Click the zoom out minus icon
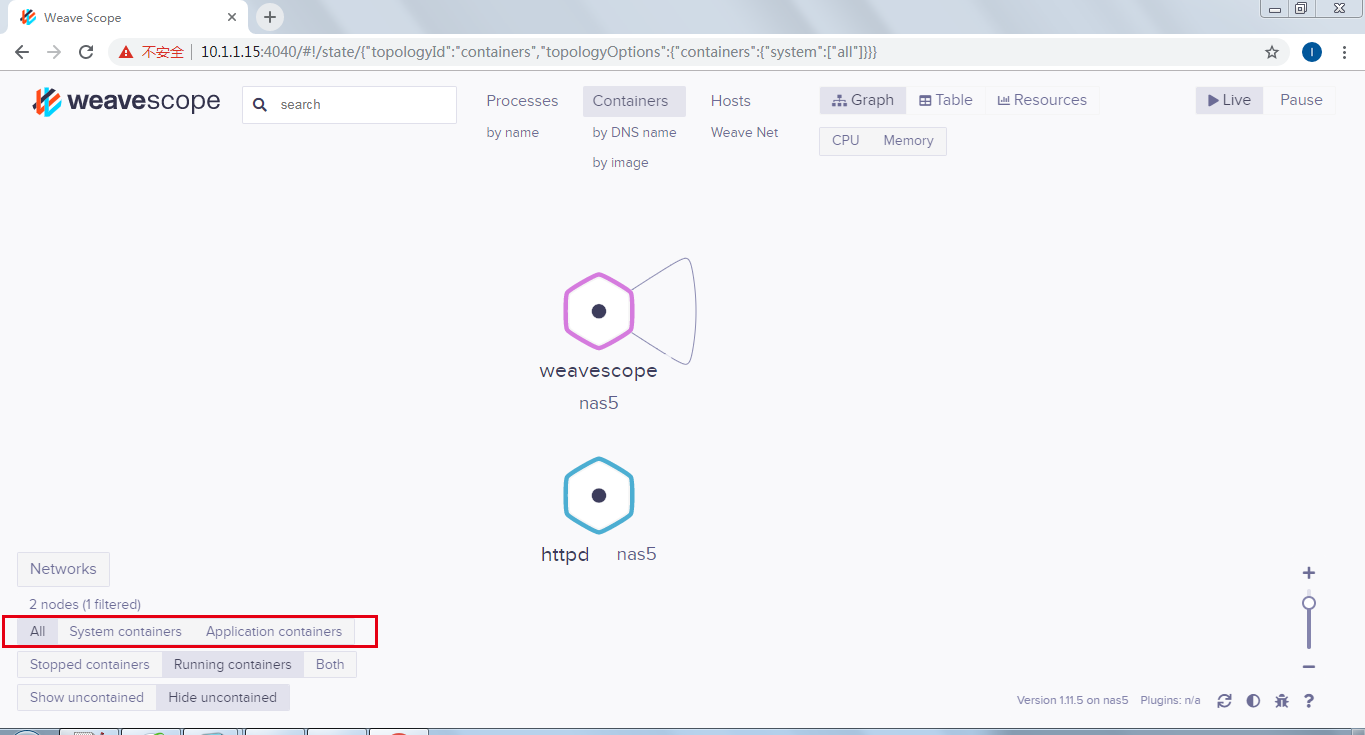Screen dimensions: 1365x735 pos(1309,667)
